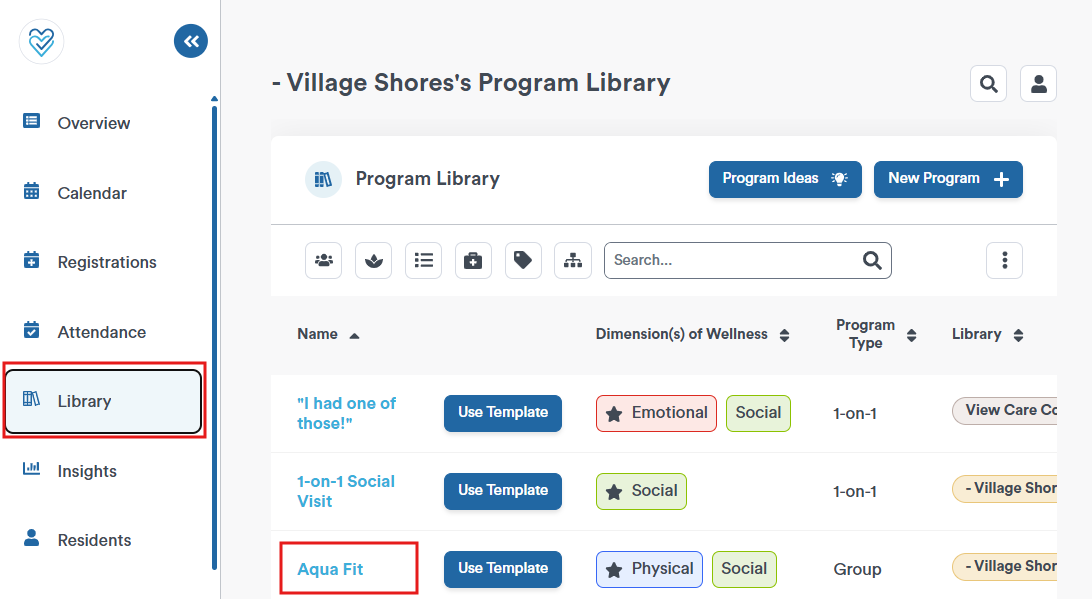Click the program Search input field

(747, 260)
